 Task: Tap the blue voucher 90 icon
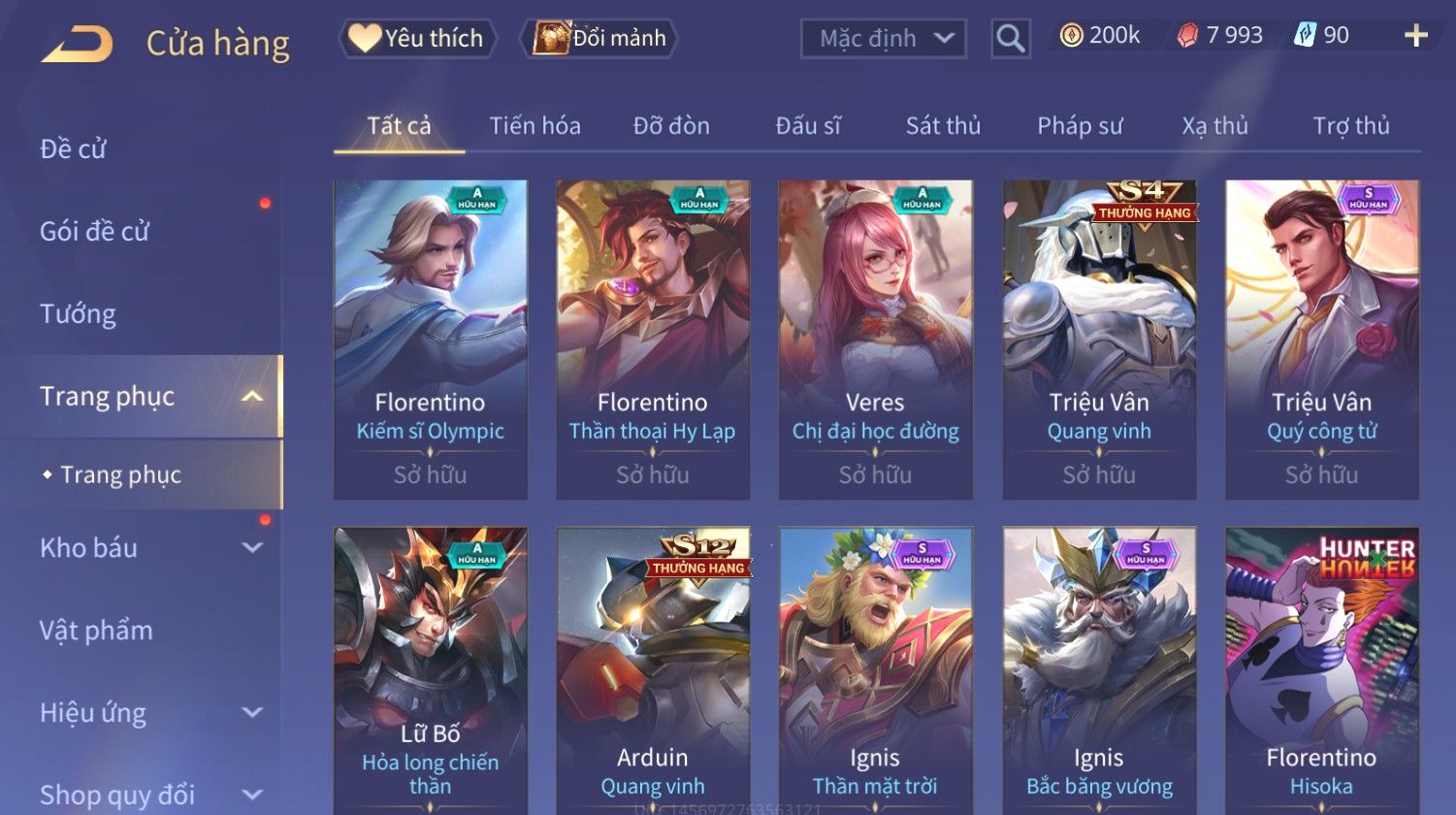tap(1306, 36)
